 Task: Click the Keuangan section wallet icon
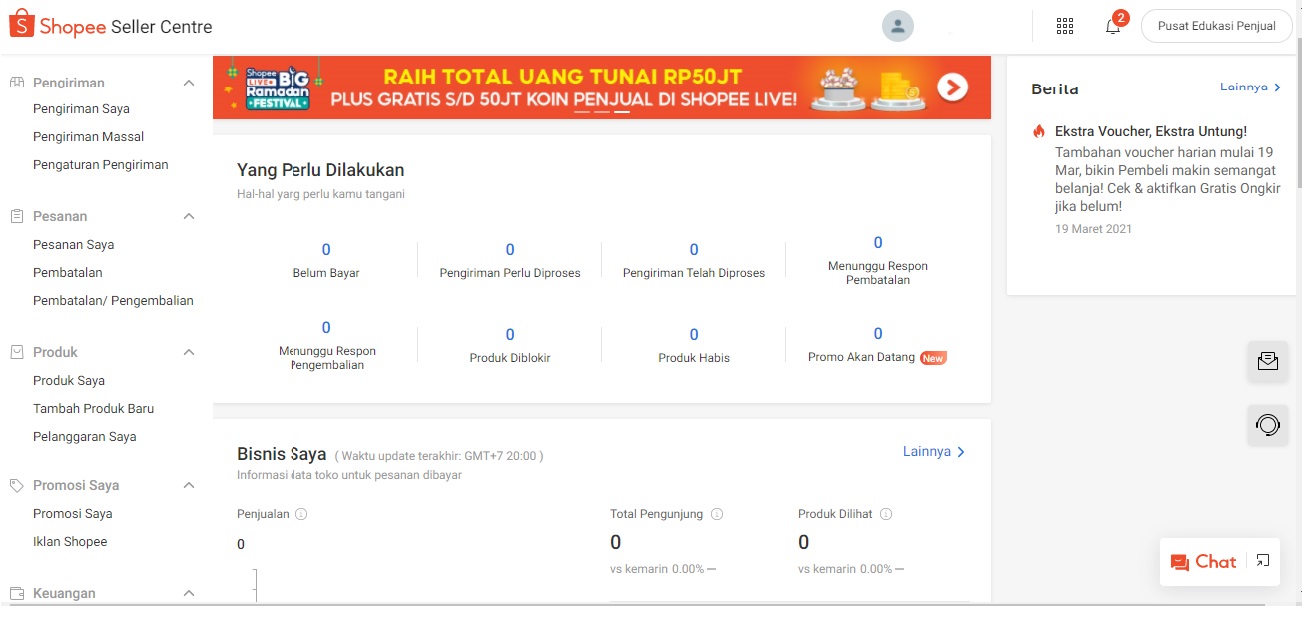point(16,593)
